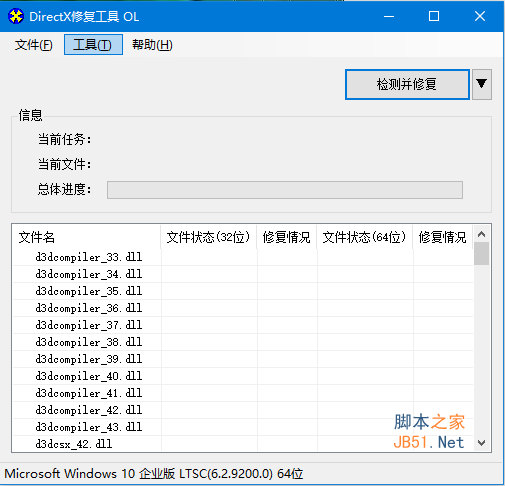Select row d3dcompiler_33.dll
This screenshot has width=505, height=486.
[243, 257]
